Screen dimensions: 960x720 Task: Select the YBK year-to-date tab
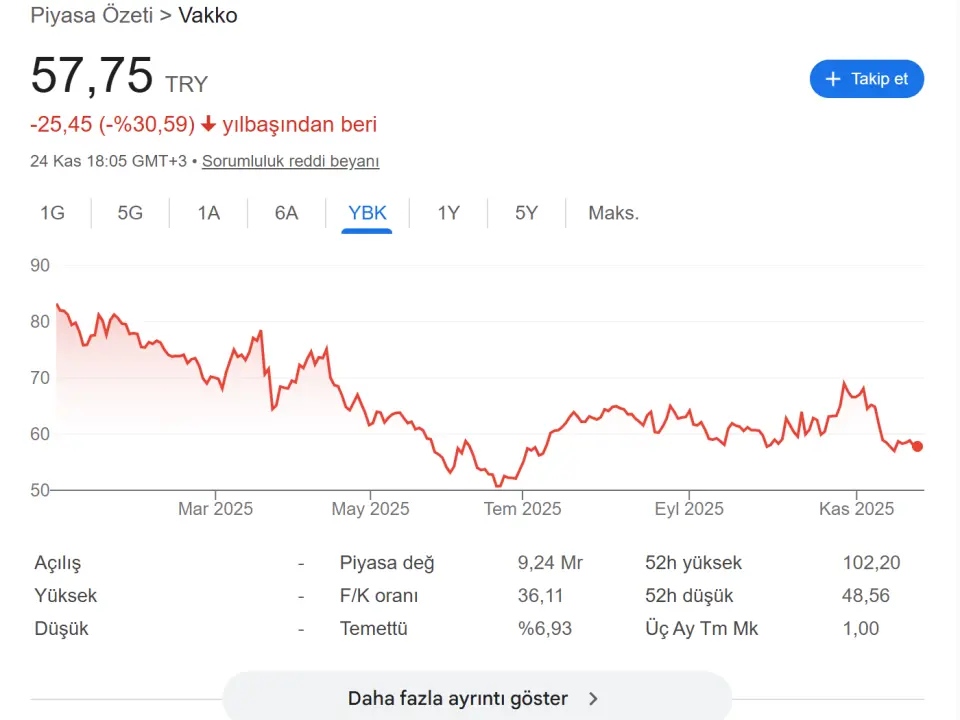click(x=366, y=213)
